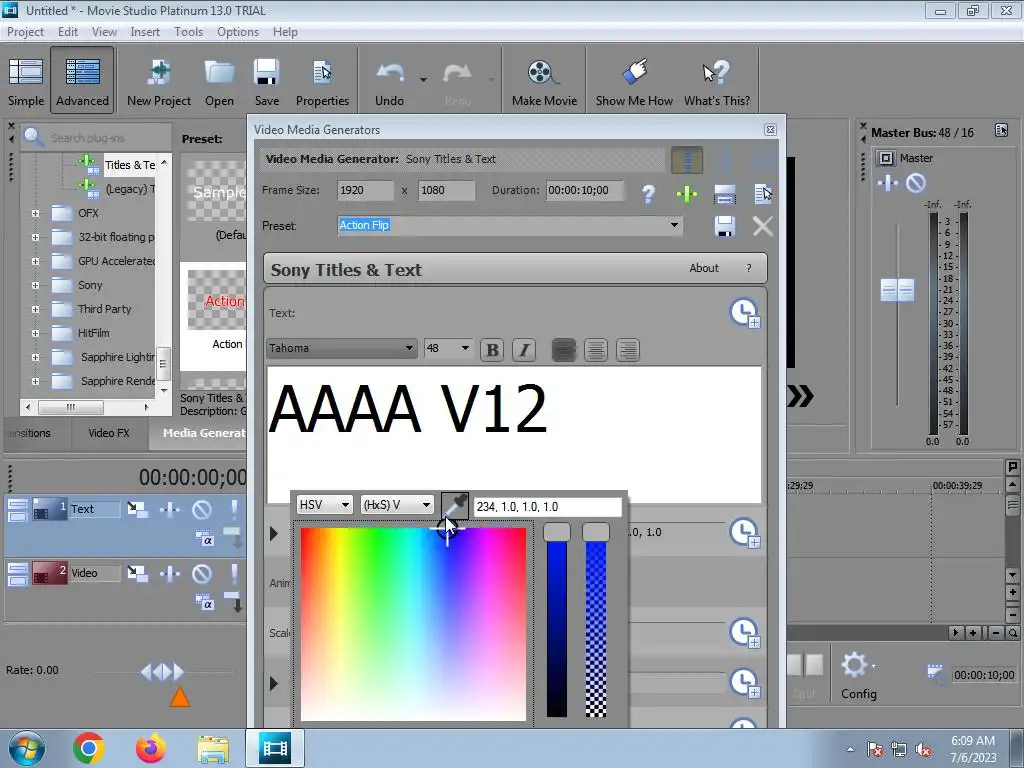Open font size 48 dropdown

465,348
